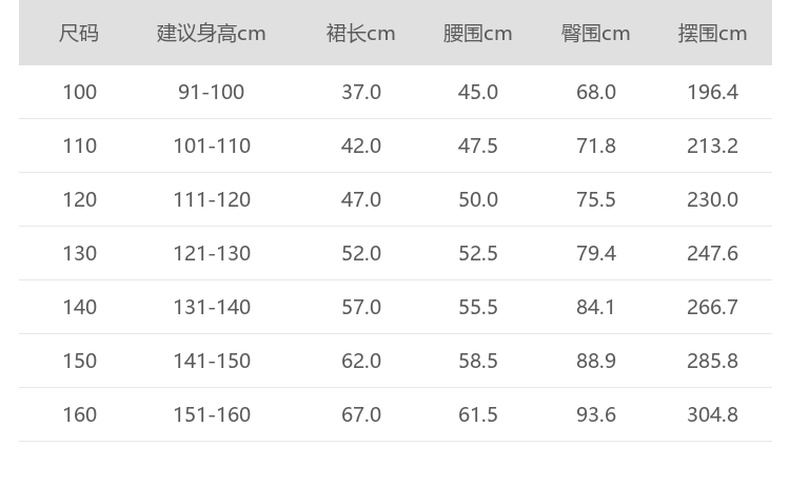Image resolution: width=790 pixels, height=485 pixels.
Task: Select the 建议身高cm column header
Action: 211,33
